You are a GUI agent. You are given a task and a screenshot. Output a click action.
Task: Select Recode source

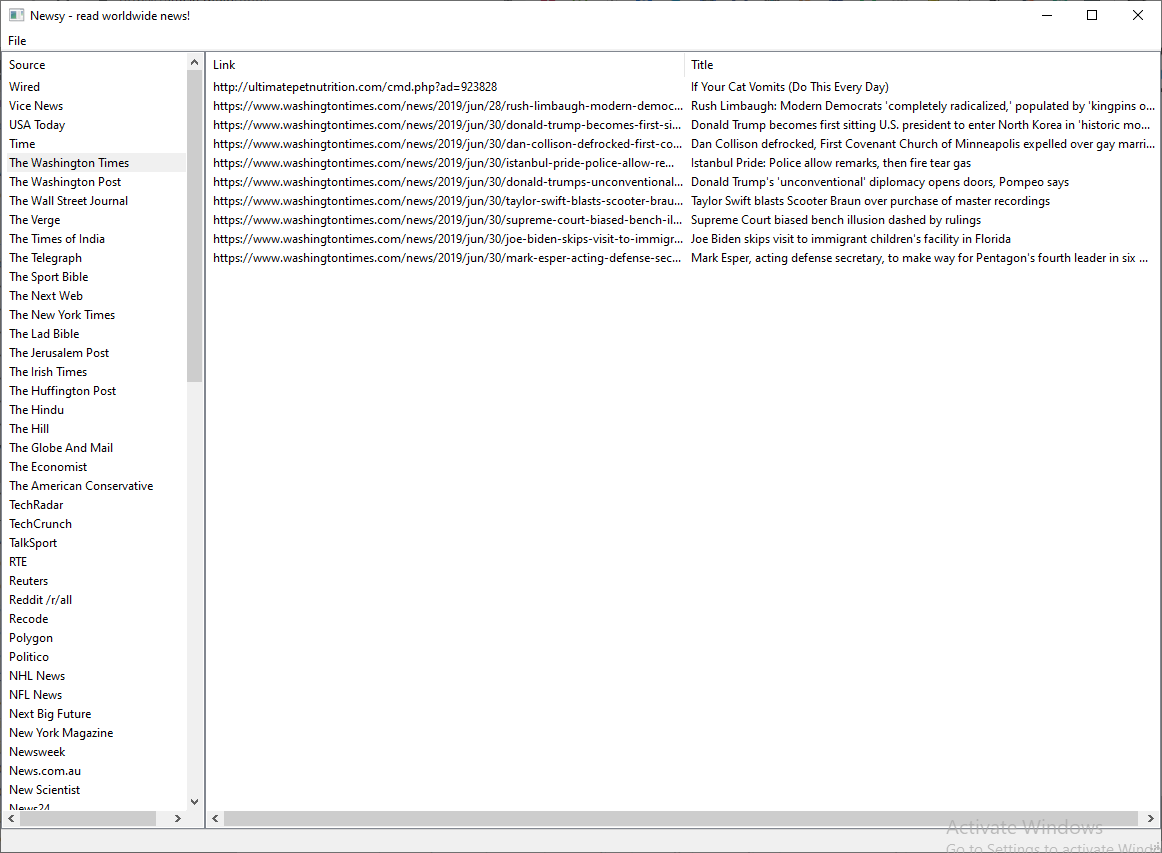click(x=28, y=620)
